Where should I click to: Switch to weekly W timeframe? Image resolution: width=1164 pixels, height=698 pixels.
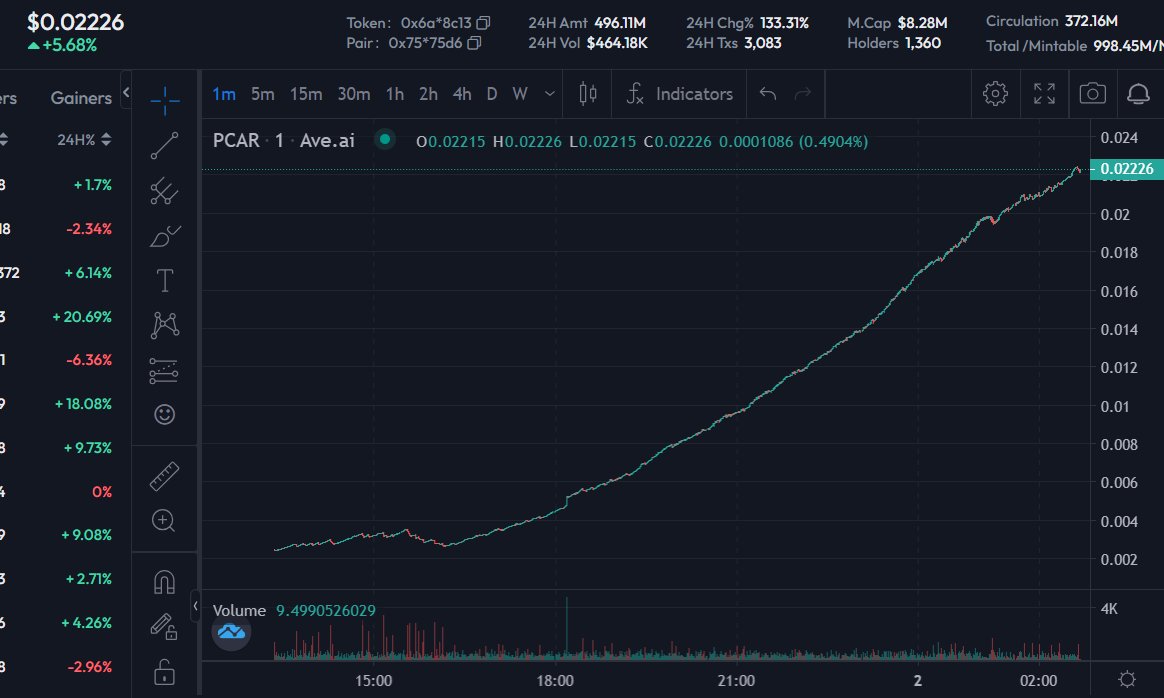coord(520,94)
